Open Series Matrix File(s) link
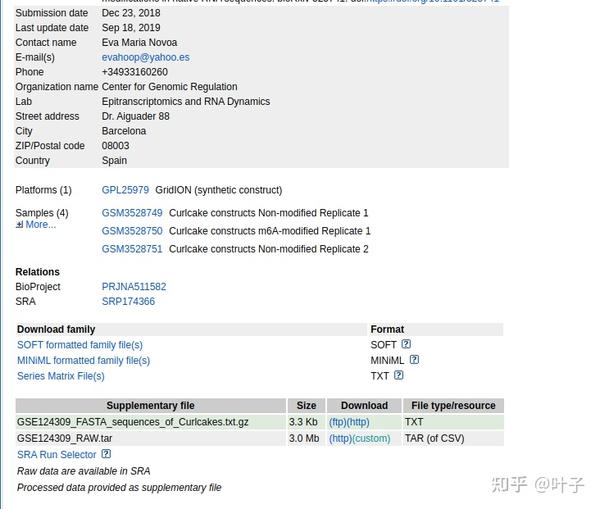 [x=61, y=377]
